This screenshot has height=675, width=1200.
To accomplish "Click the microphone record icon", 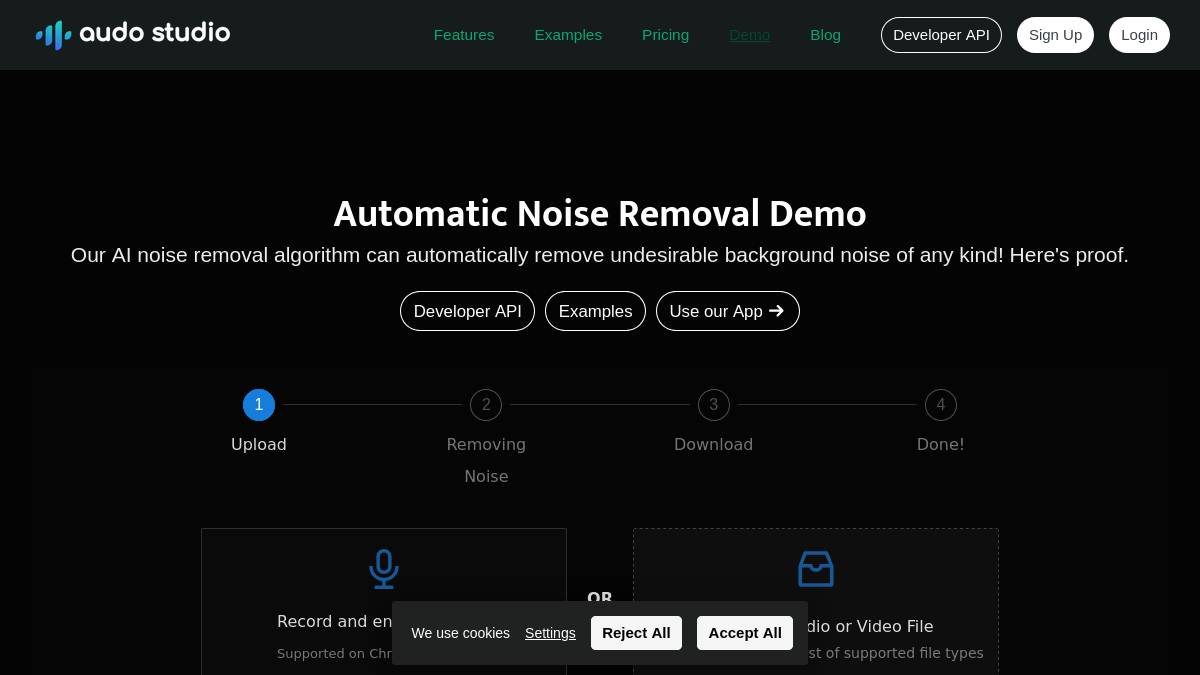I will click(x=383, y=568).
